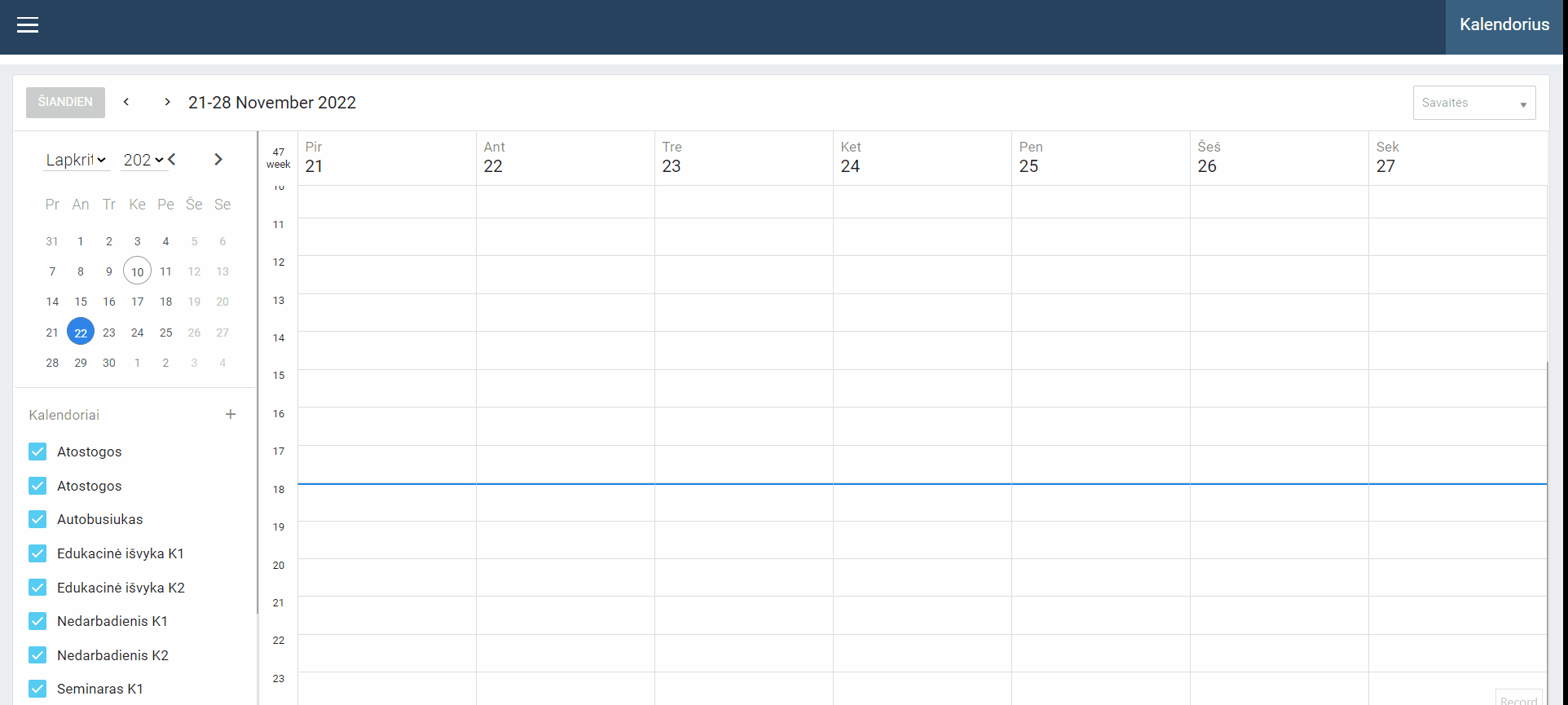Open the hamburger navigation menu

[x=28, y=25]
